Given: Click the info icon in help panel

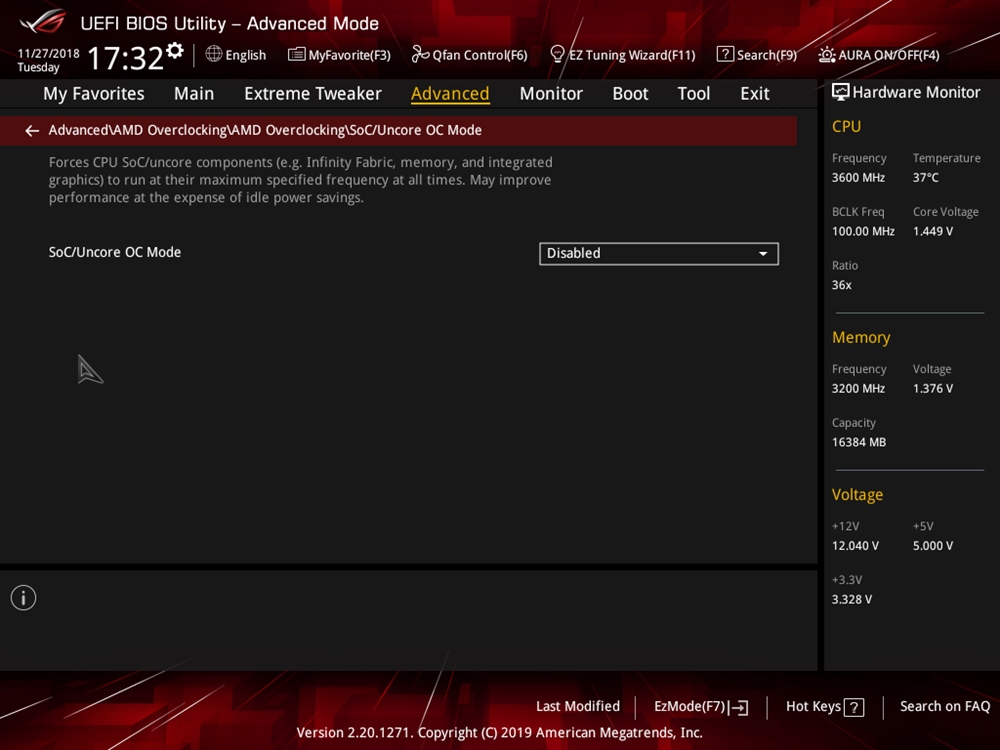Looking at the screenshot, I should pos(24,598).
